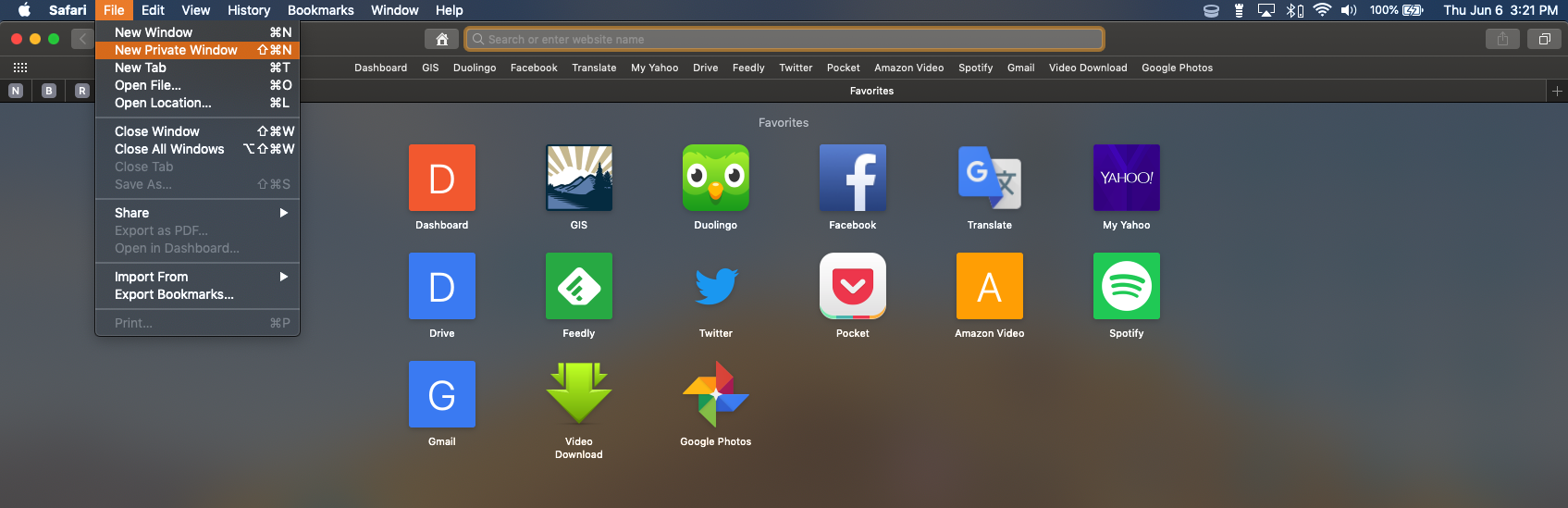
Task: Click Dashboard link in Favorites bar
Action: [x=380, y=68]
